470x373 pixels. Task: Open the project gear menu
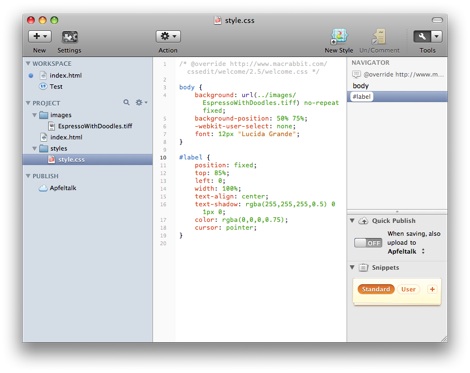(x=141, y=102)
